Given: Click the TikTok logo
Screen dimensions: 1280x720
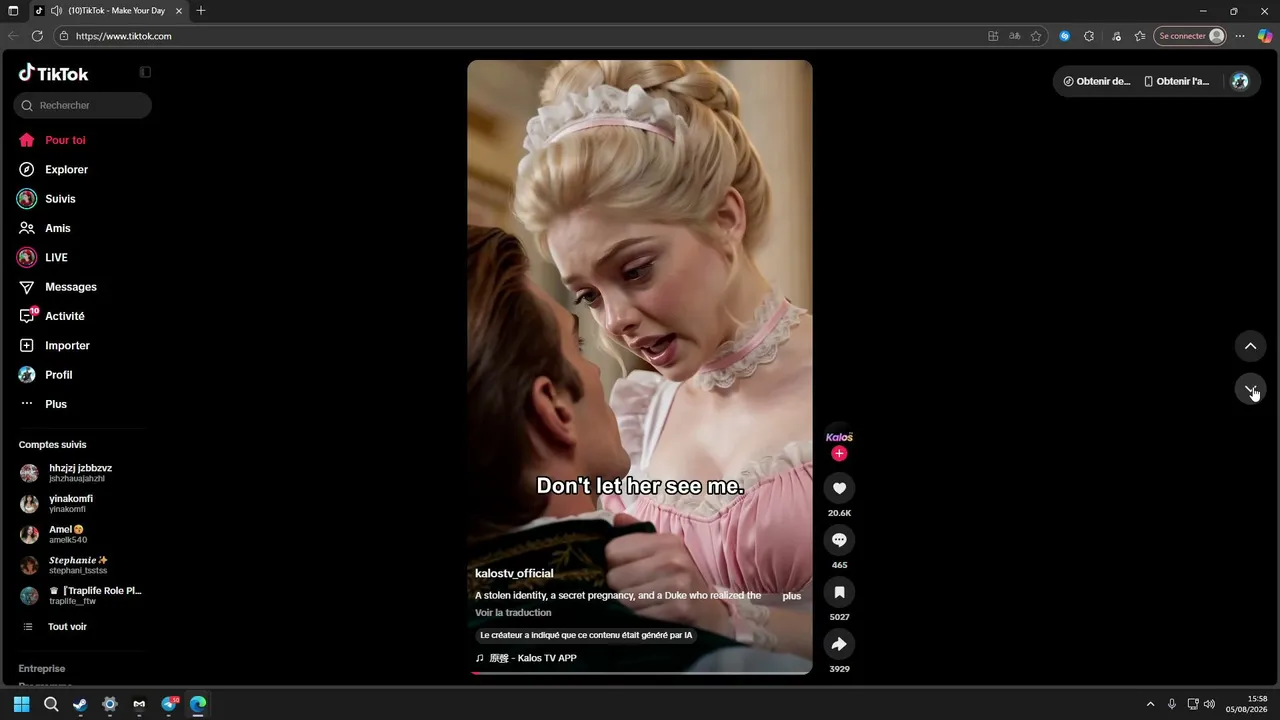Looking at the screenshot, I should [54, 73].
